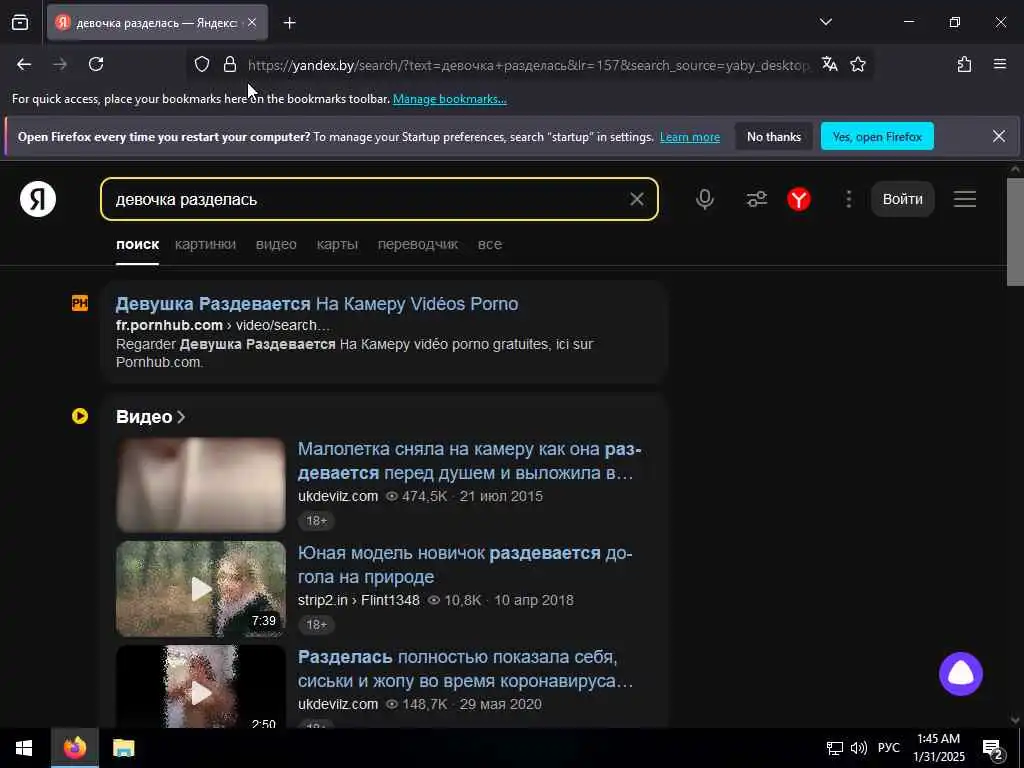Bookmark this page with the star
This screenshot has height=768, width=1024.
coord(857,64)
